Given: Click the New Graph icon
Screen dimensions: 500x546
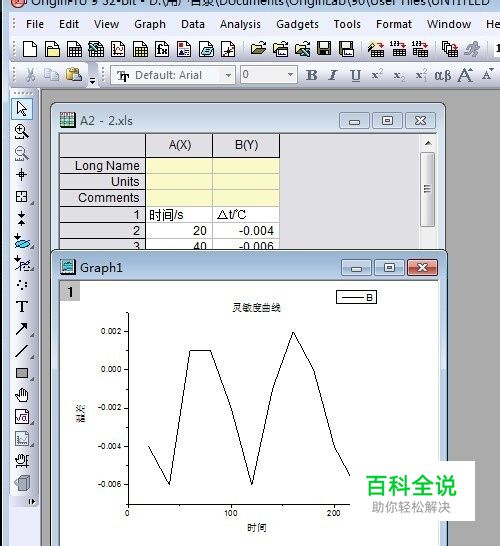Looking at the screenshot, I should coord(118,49).
